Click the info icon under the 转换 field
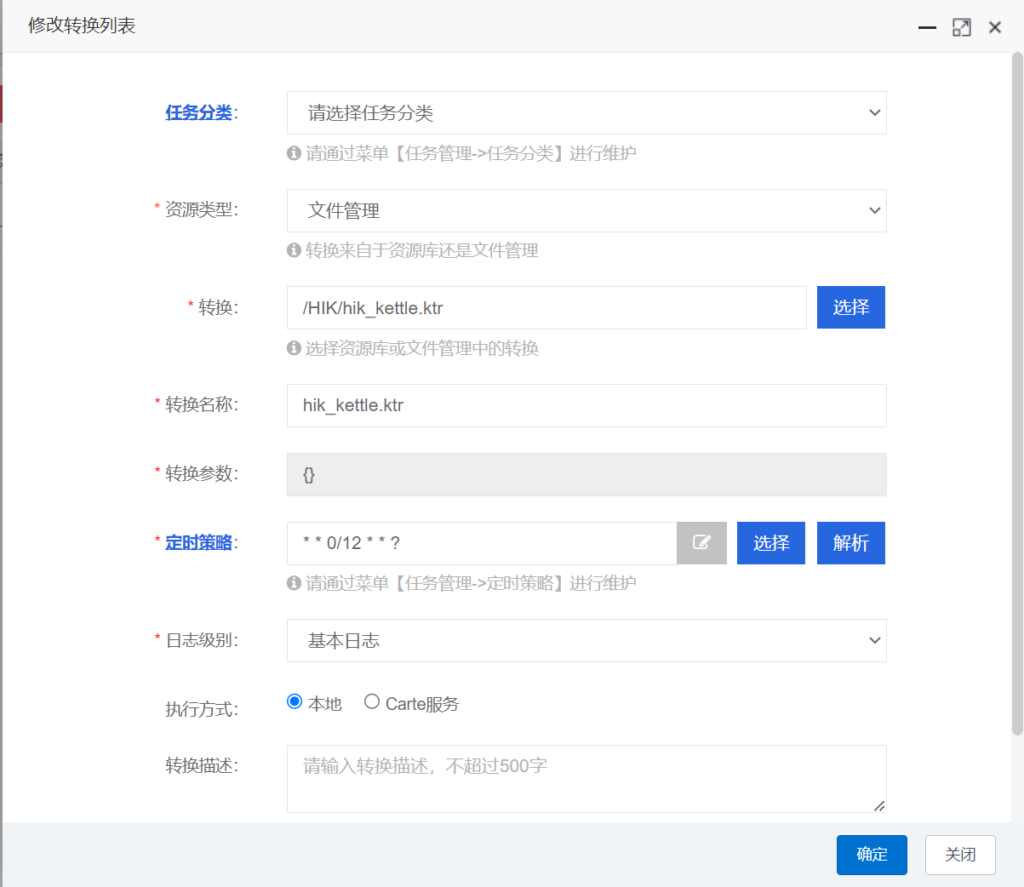 tap(294, 348)
